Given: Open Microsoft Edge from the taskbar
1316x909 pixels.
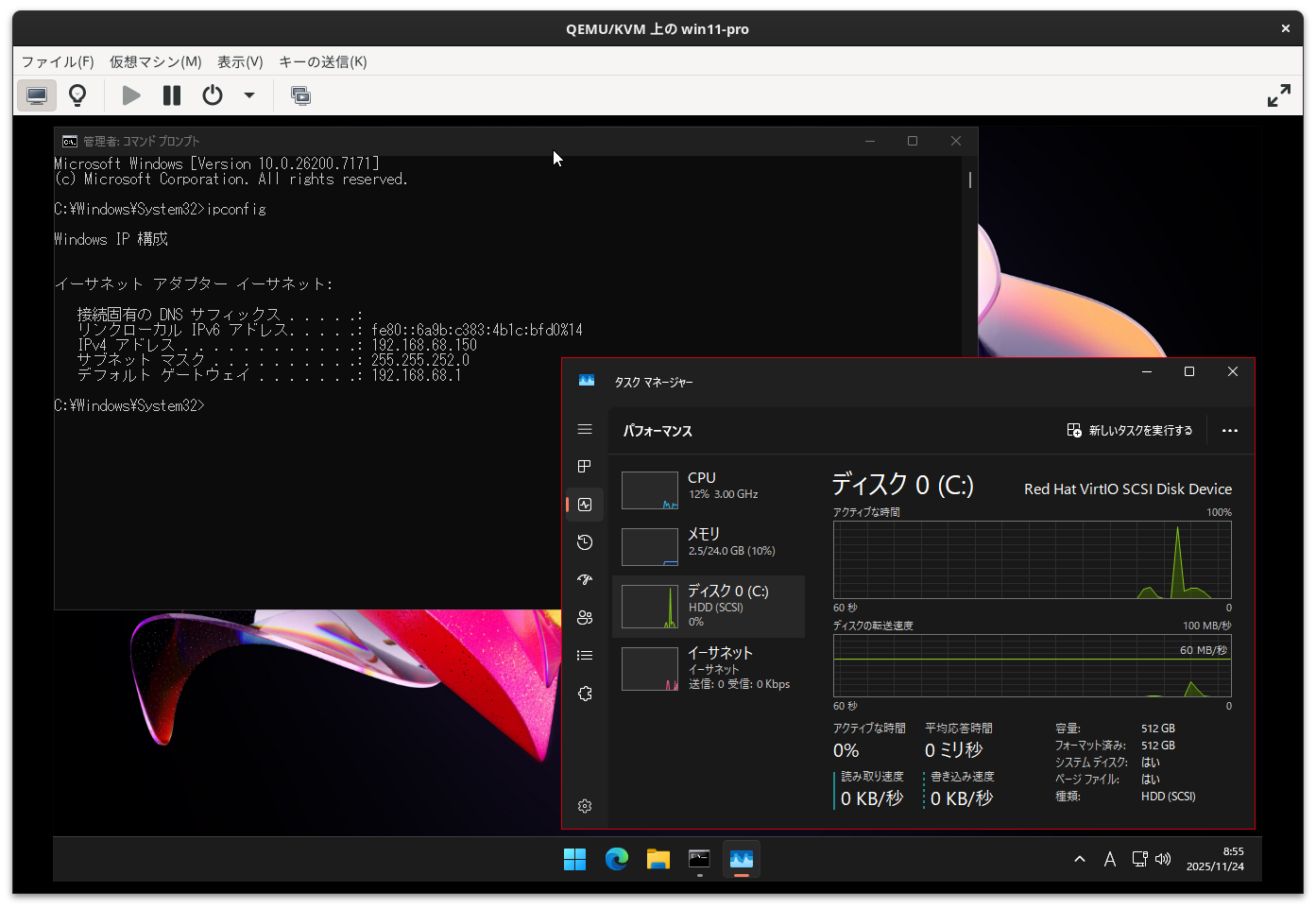Looking at the screenshot, I should (x=616, y=859).
